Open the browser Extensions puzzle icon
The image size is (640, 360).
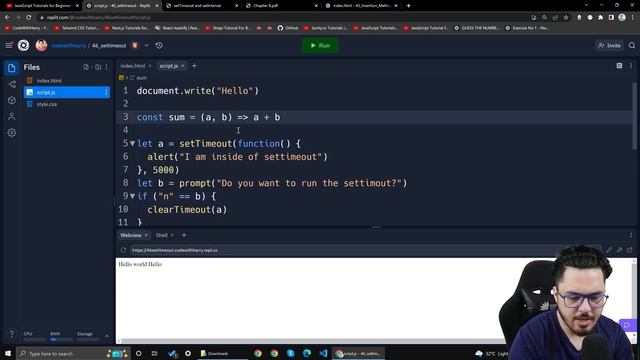(600, 18)
